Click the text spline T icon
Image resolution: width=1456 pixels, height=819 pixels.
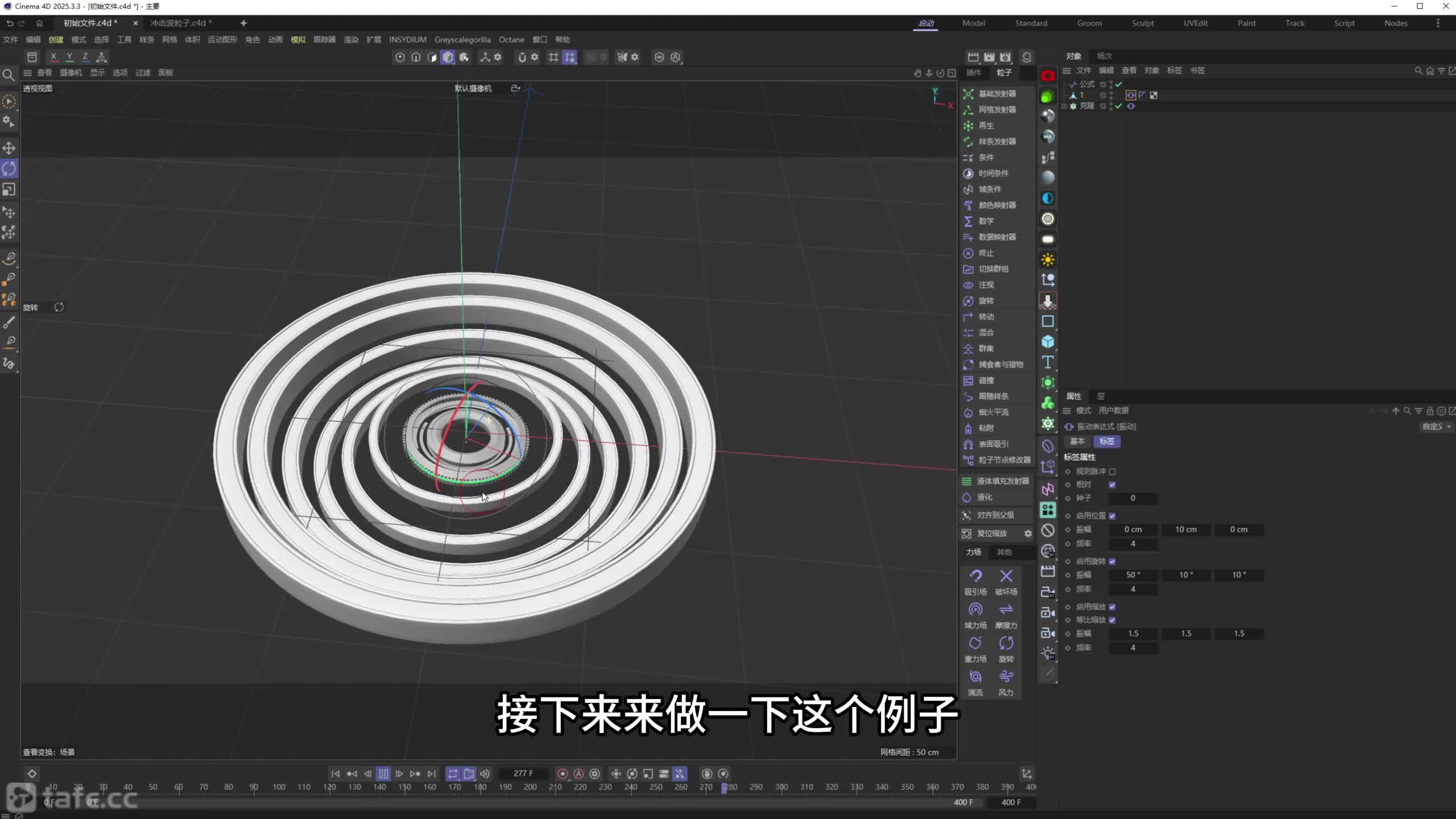pos(1048,362)
